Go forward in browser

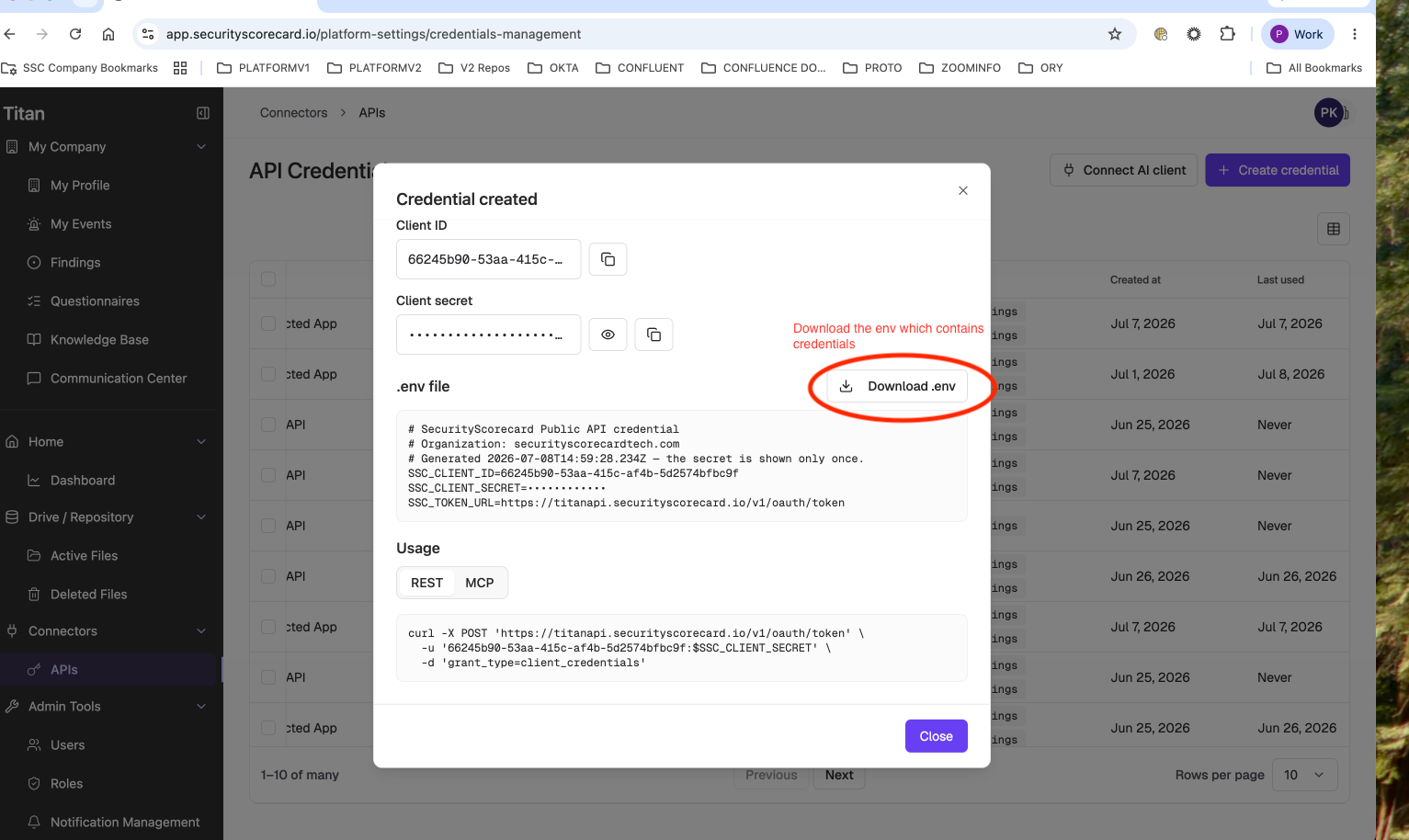42,34
